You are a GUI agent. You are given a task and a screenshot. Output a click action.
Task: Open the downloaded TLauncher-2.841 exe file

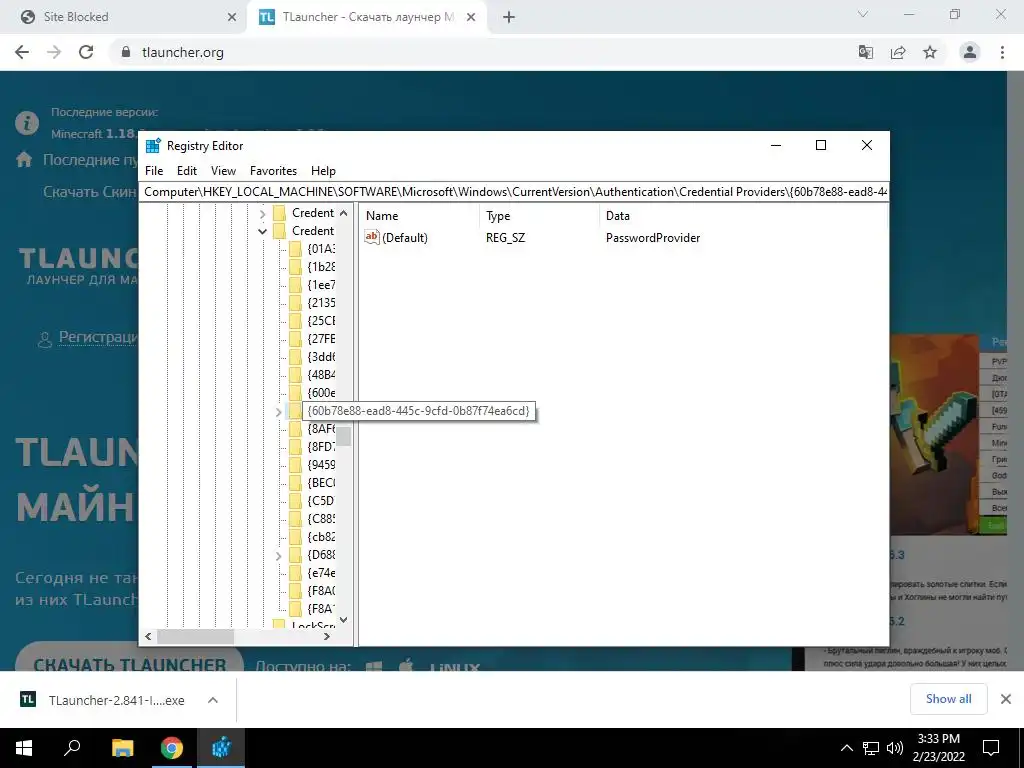[116, 700]
